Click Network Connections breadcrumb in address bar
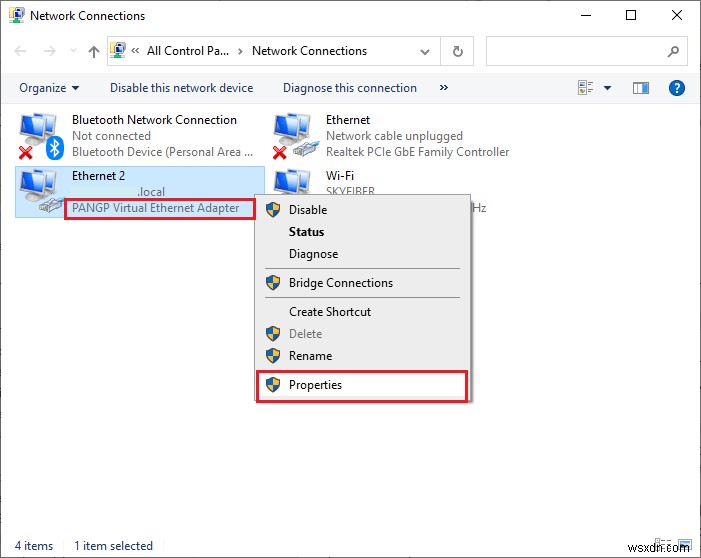The width and height of the screenshot is (701, 558). 309,51
